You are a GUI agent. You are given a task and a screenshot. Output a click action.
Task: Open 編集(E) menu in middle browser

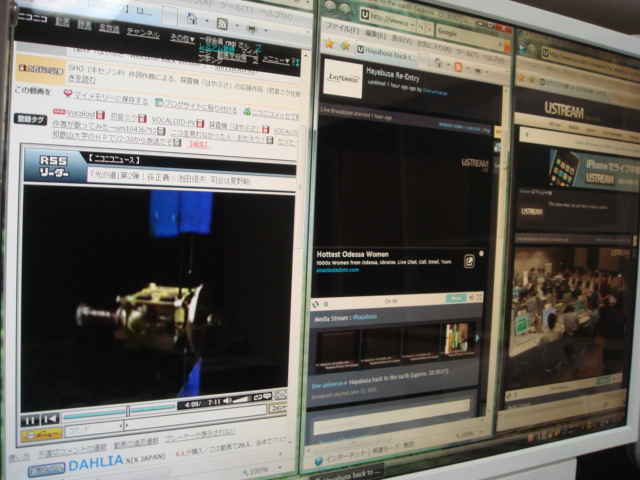click(x=375, y=35)
